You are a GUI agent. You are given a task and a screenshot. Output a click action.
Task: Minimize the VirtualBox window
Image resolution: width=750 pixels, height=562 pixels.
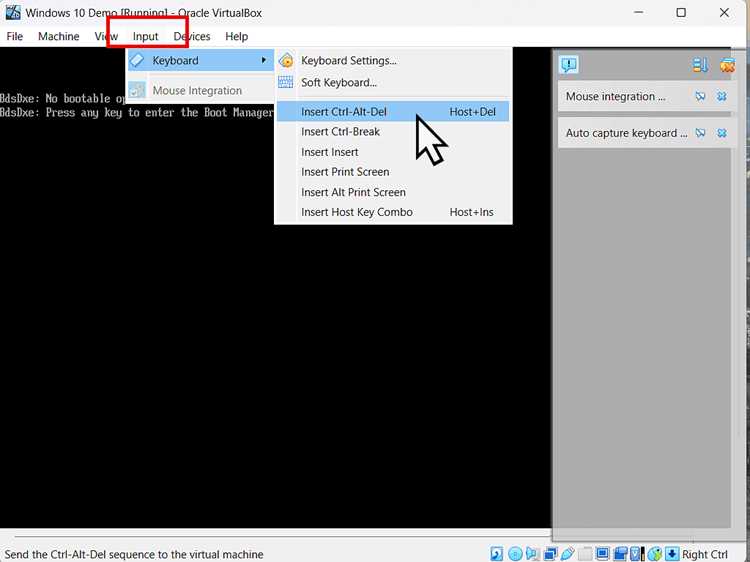coord(638,12)
